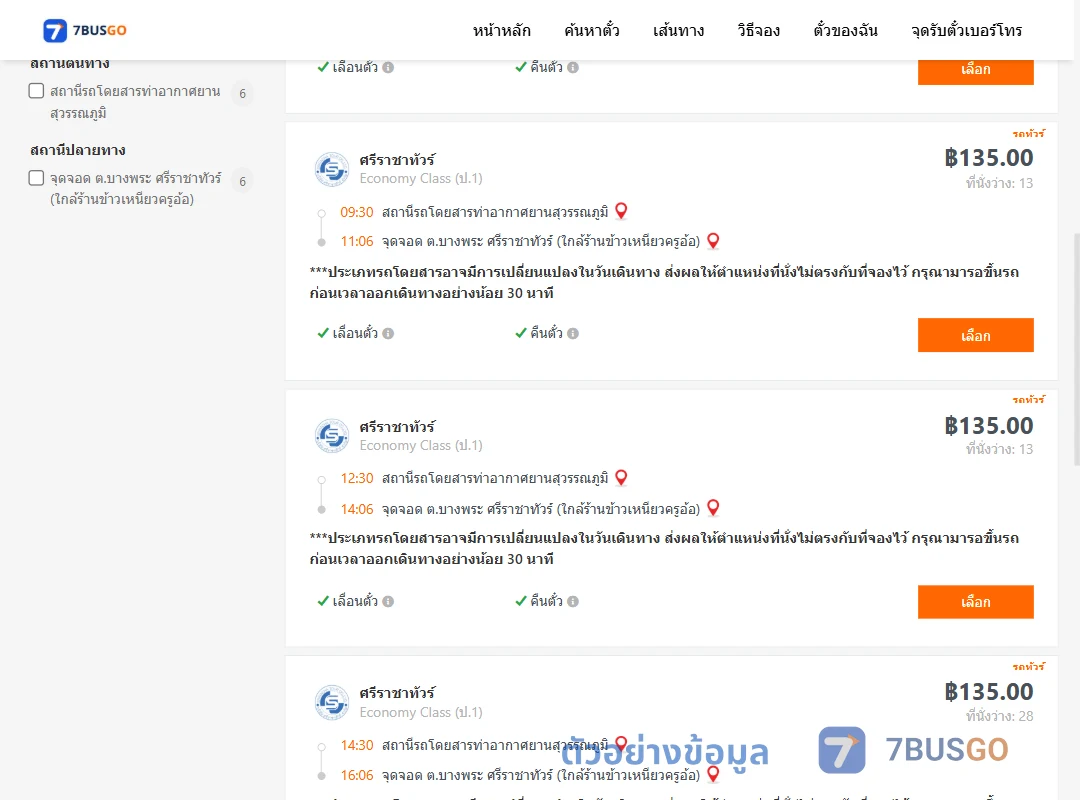Click the 14:06 arrival time text
Viewport: 1080px width, 800px height.
pos(357,509)
